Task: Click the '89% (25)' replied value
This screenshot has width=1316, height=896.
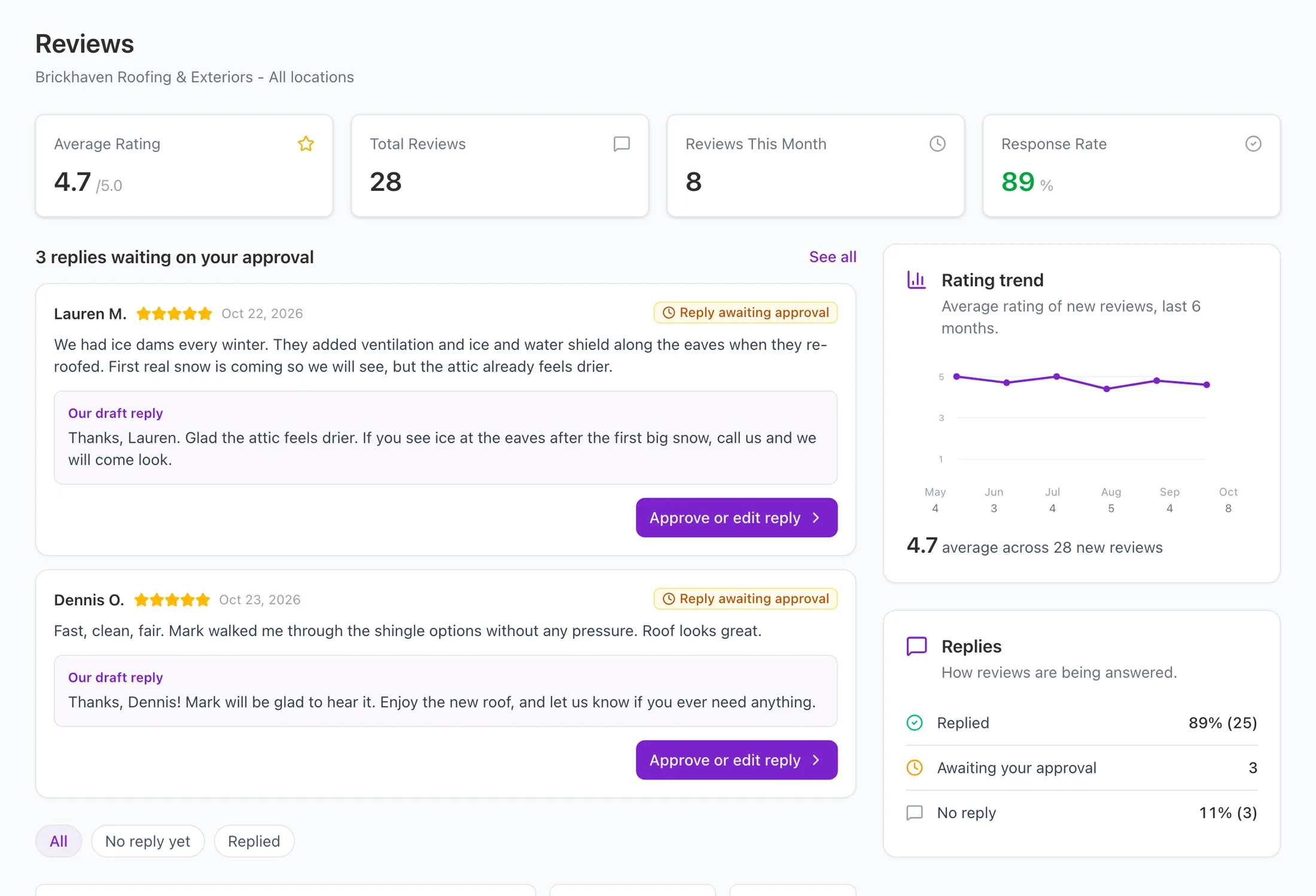Action: [x=1223, y=723]
